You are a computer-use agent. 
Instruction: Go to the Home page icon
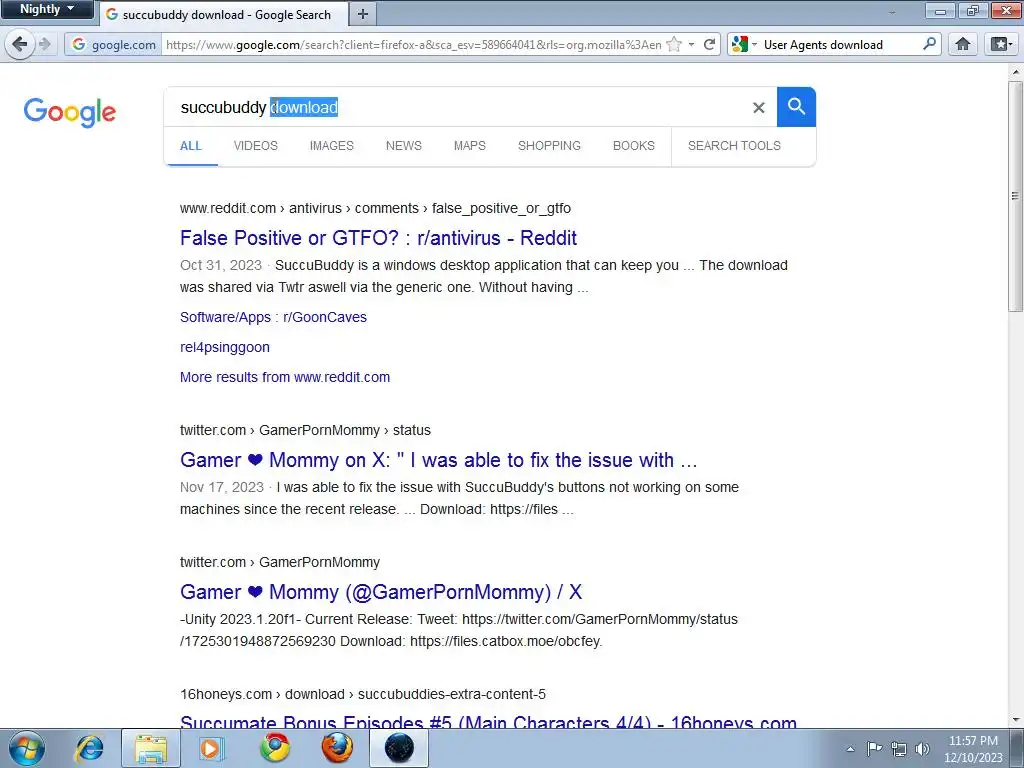(963, 44)
